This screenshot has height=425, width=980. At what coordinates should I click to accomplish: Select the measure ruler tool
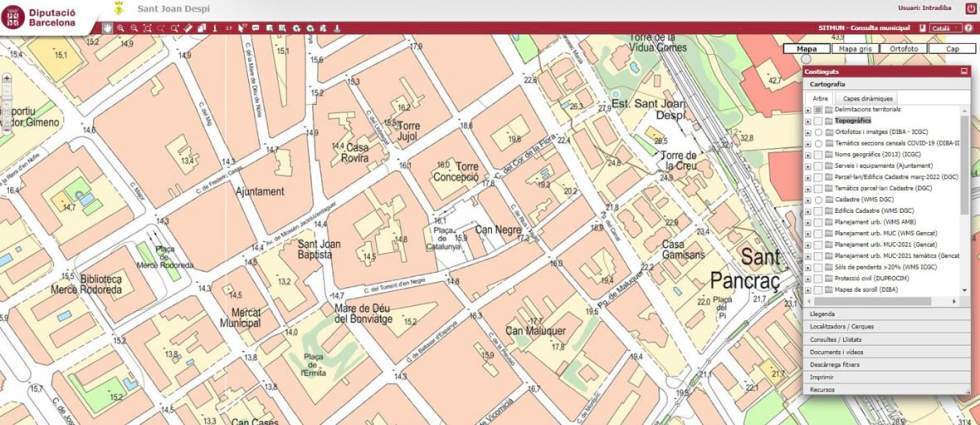188,28
